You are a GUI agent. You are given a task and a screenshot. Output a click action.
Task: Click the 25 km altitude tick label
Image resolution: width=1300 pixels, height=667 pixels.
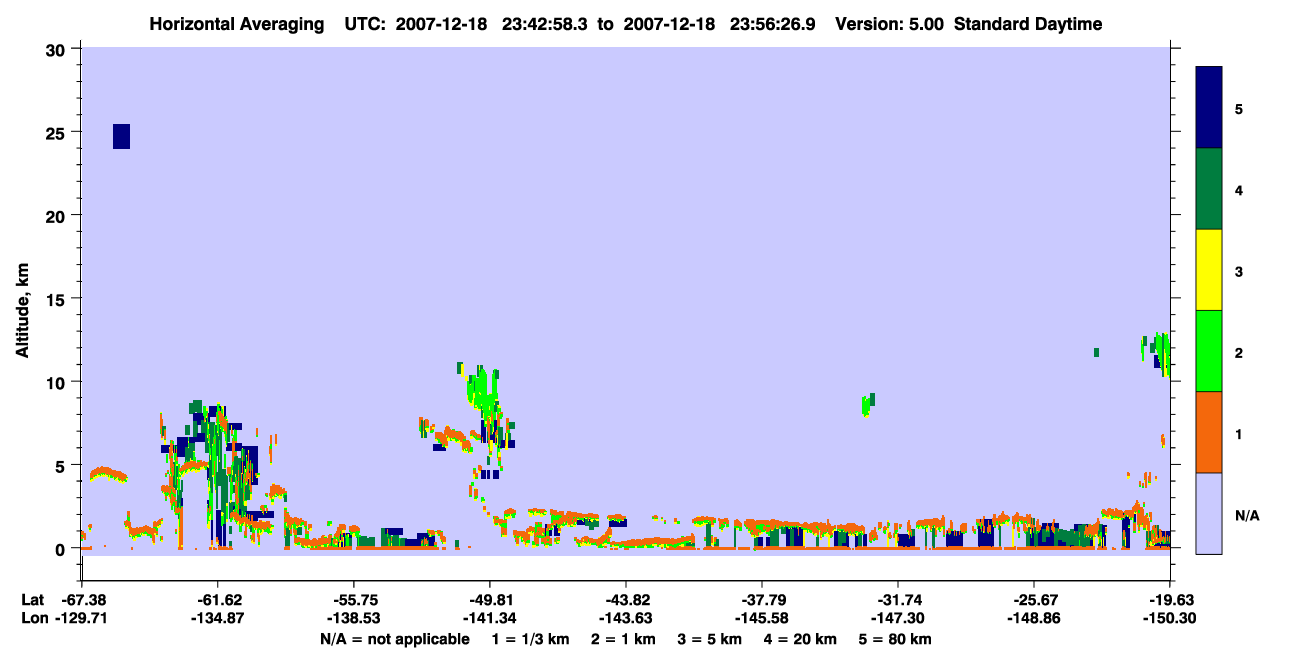(x=58, y=133)
